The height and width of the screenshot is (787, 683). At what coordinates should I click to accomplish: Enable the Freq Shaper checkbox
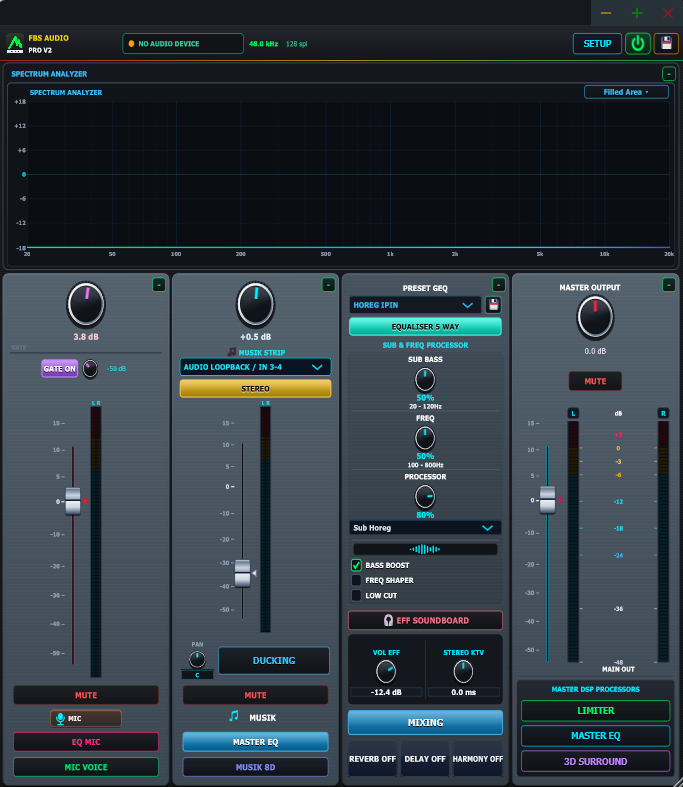coord(356,580)
